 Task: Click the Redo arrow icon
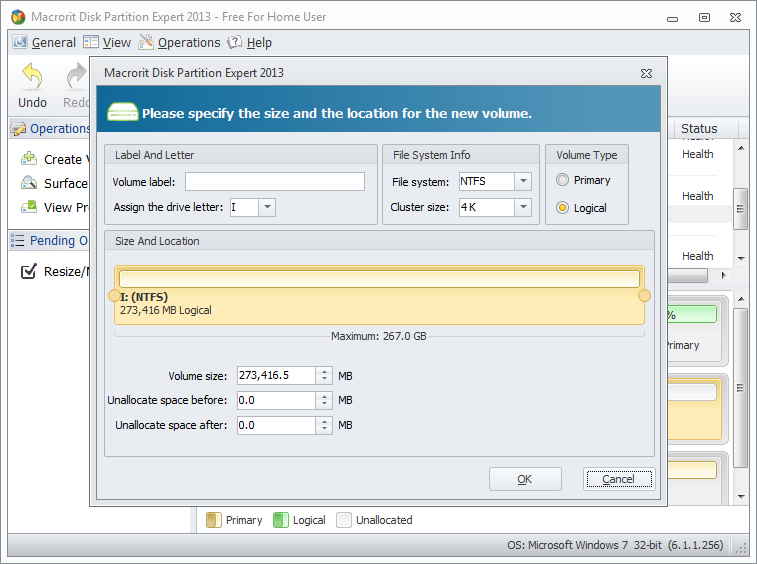click(x=76, y=76)
